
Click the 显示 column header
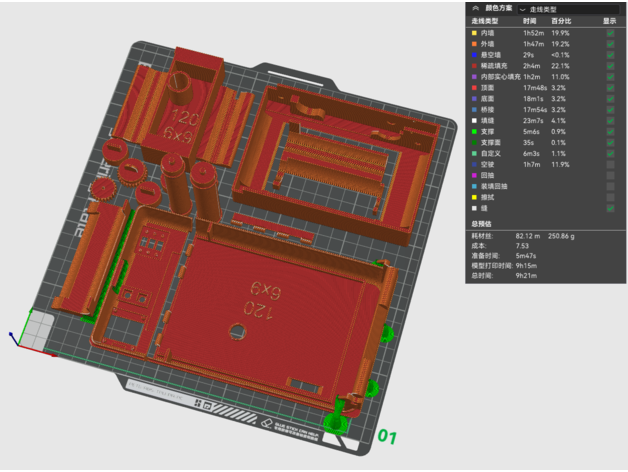click(x=610, y=20)
